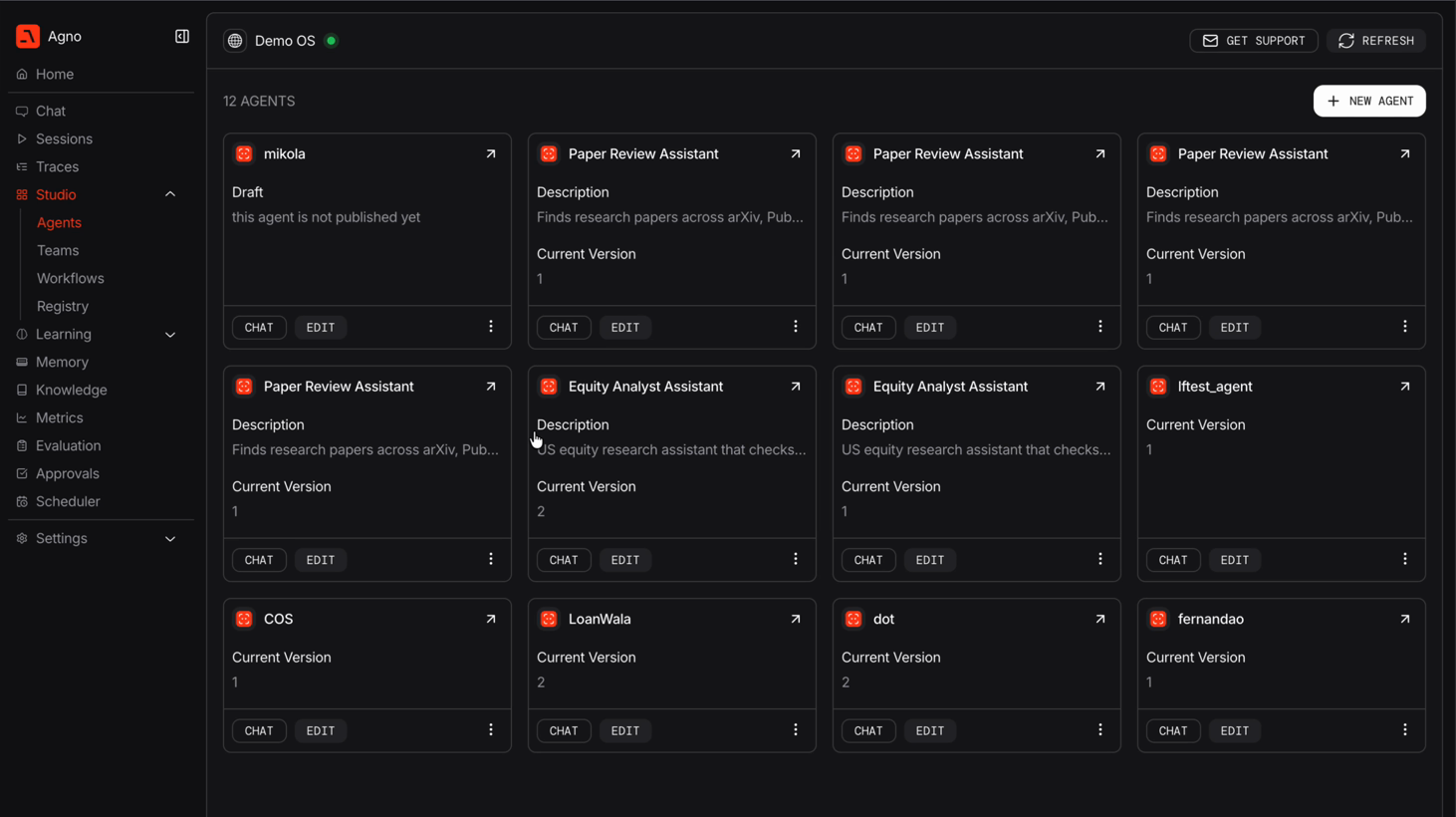Open the LoanWala agent arrow icon

click(x=796, y=619)
